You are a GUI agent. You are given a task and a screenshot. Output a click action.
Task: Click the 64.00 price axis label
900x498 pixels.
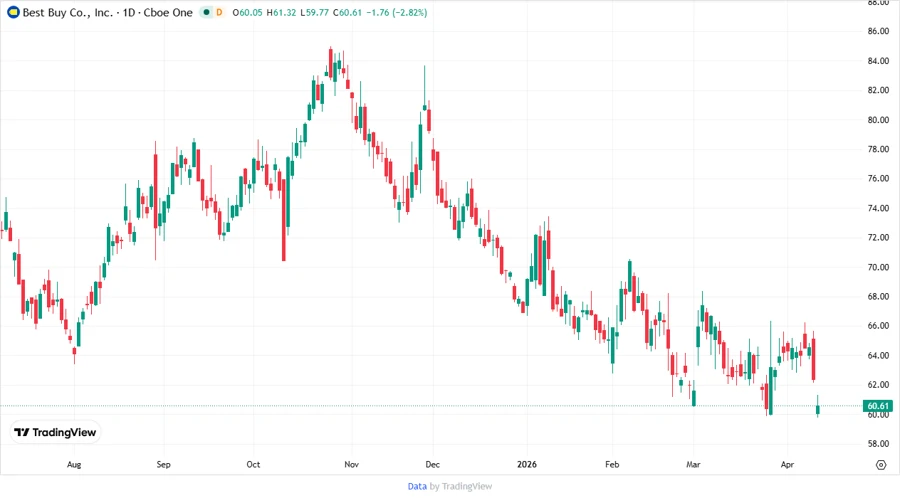coord(878,356)
